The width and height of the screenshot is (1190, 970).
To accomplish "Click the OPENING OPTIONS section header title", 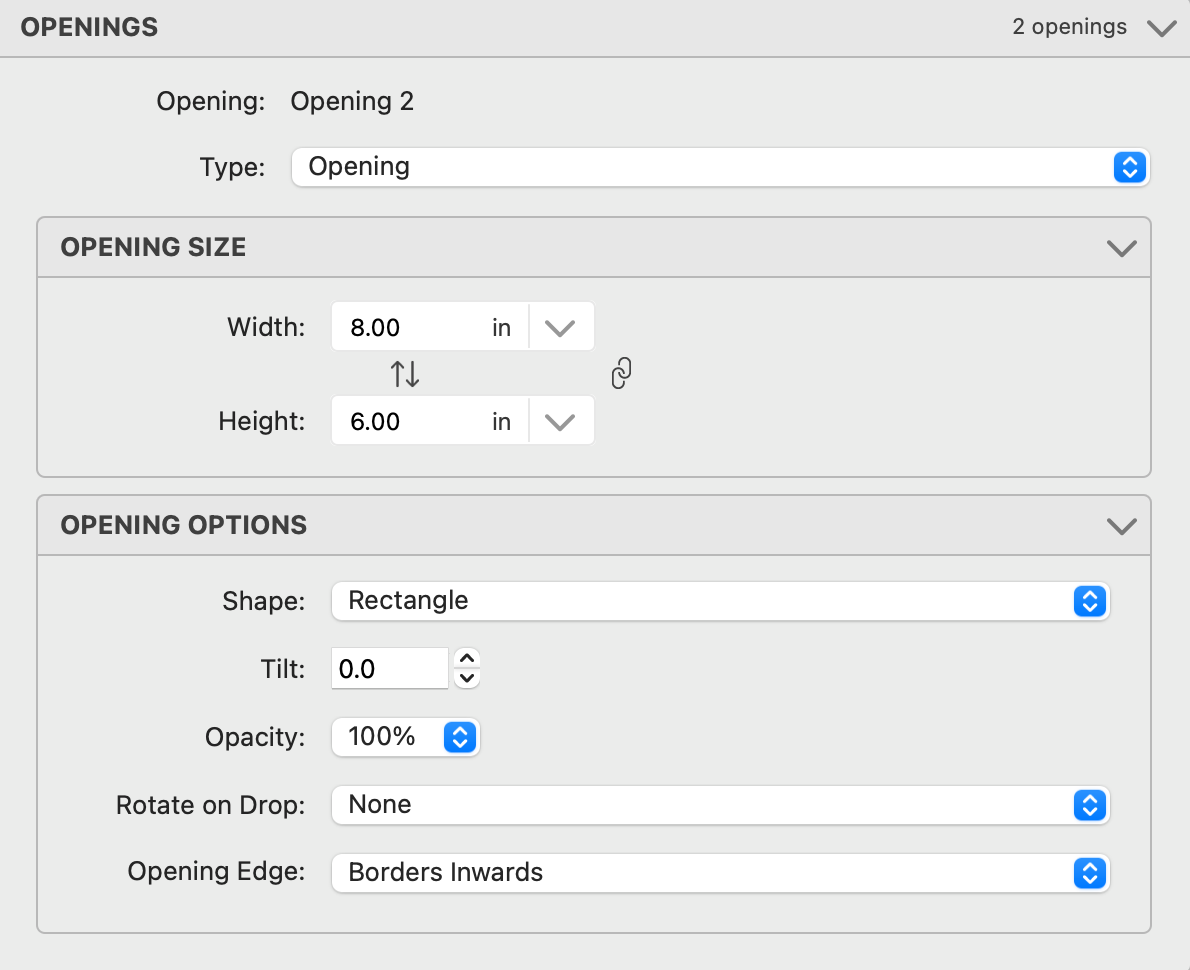I will [184, 526].
